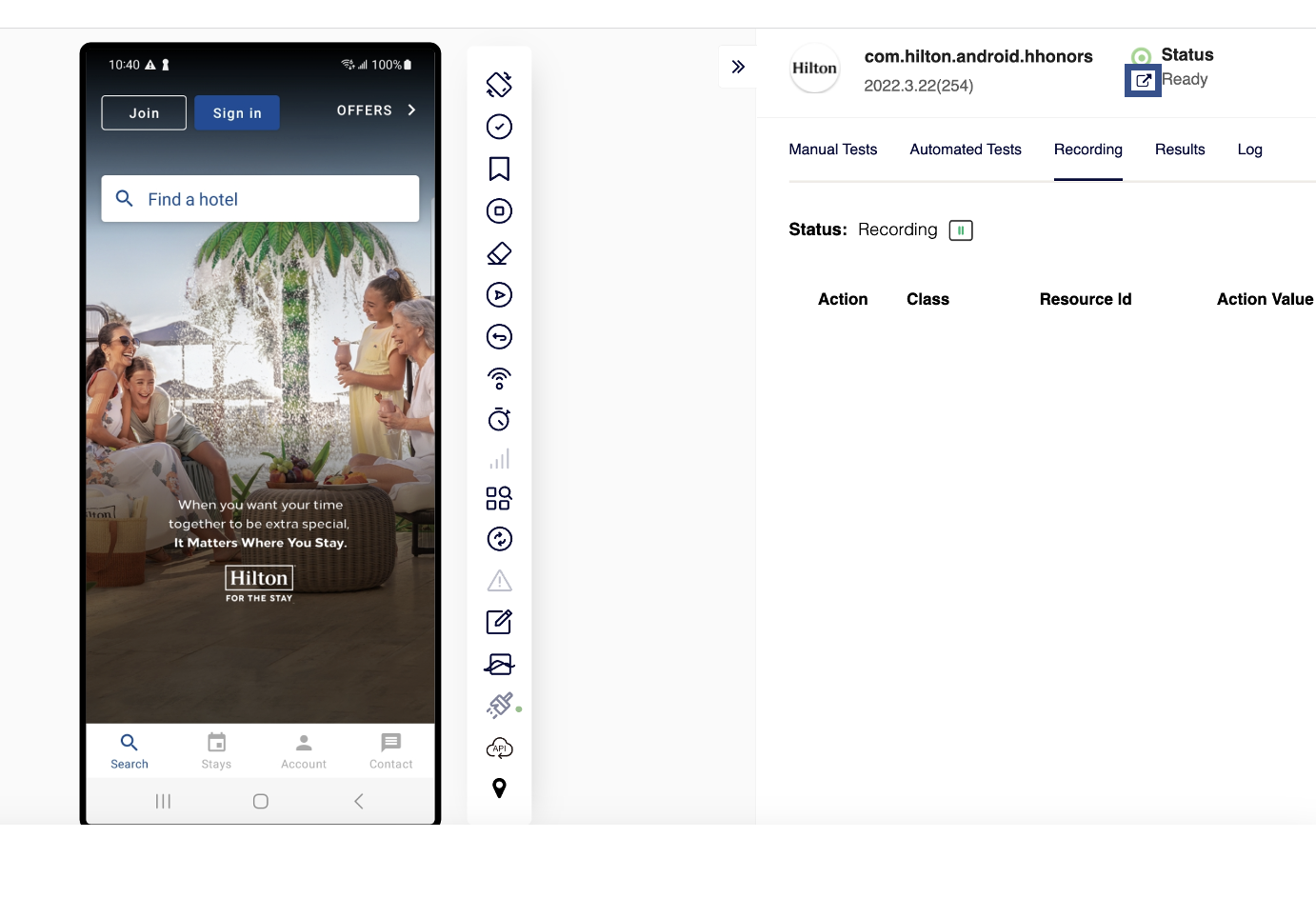Pause recording with the pause button
Image resolution: width=1316 pixels, height=918 pixels.
(x=961, y=230)
